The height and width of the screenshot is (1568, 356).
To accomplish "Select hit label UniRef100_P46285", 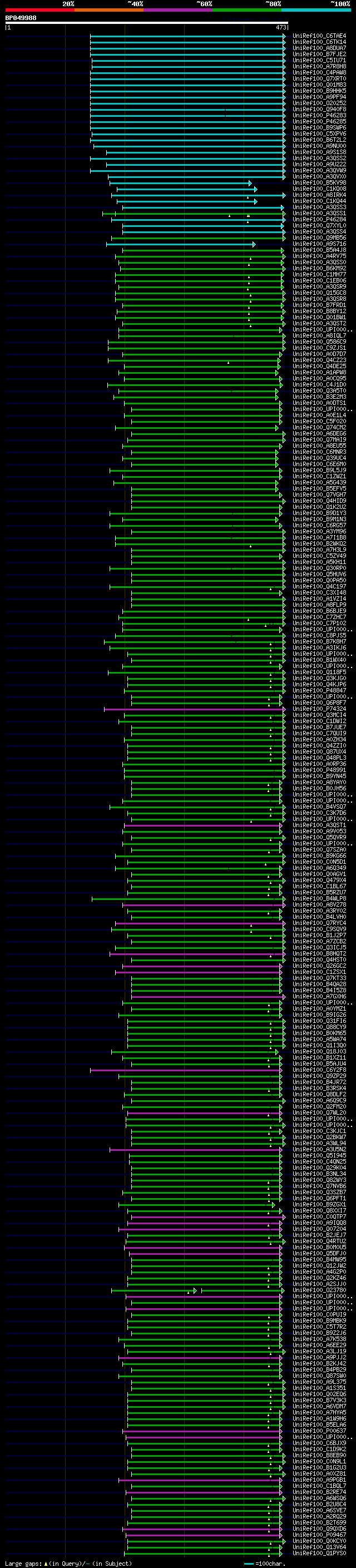I will tap(319, 121).
